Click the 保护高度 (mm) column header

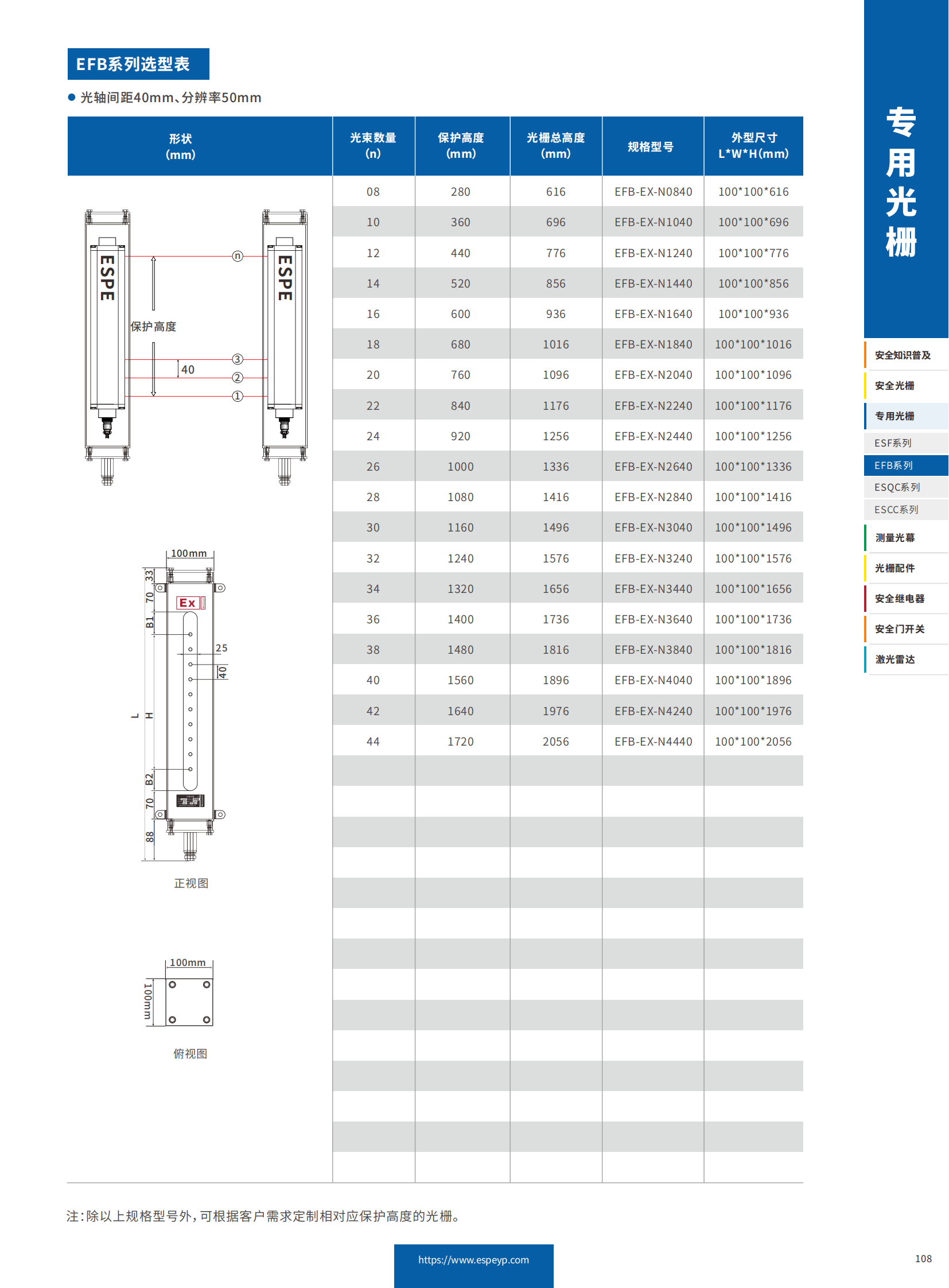coord(462,146)
